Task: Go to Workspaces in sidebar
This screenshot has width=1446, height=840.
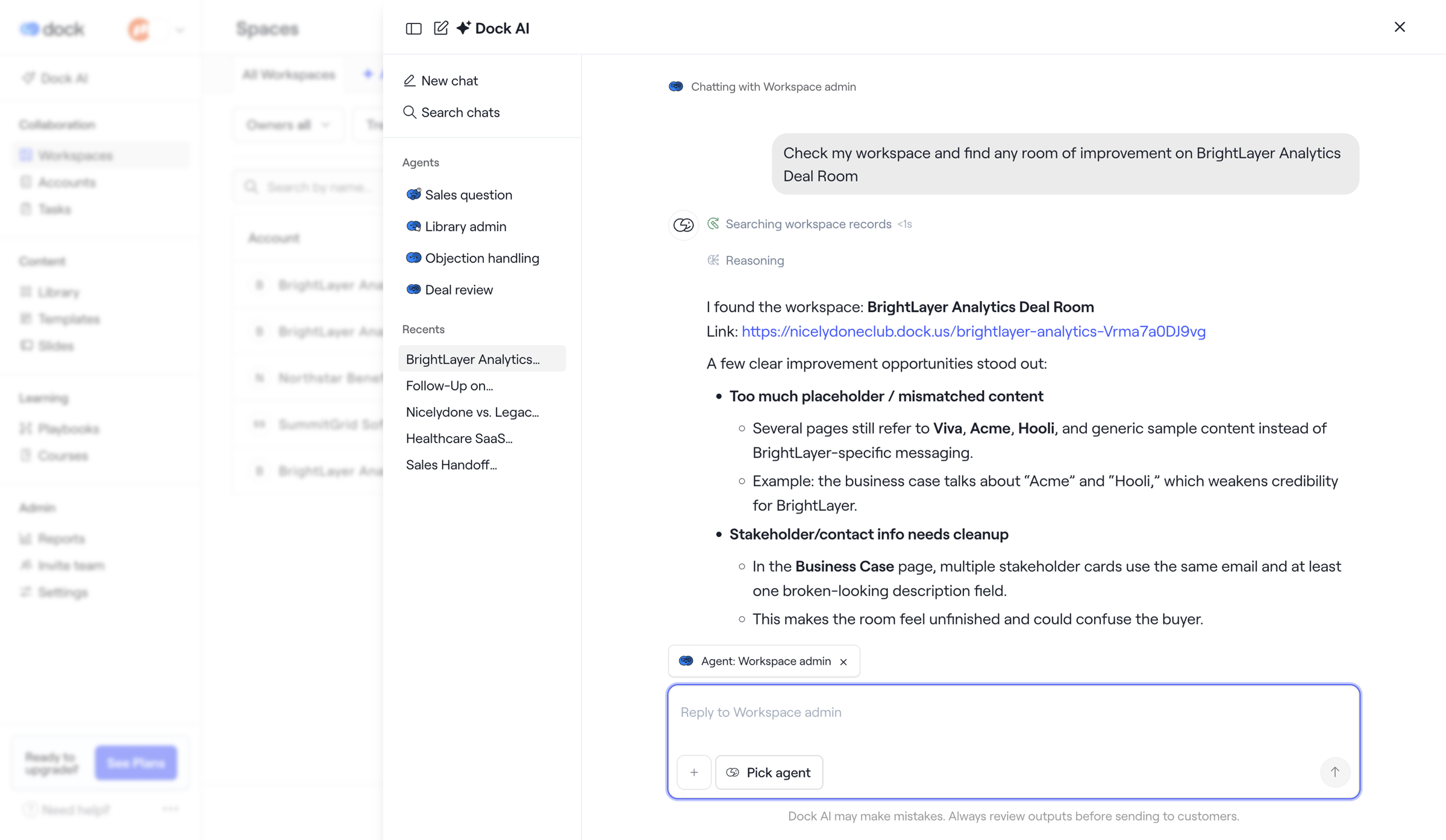Action: point(100,155)
